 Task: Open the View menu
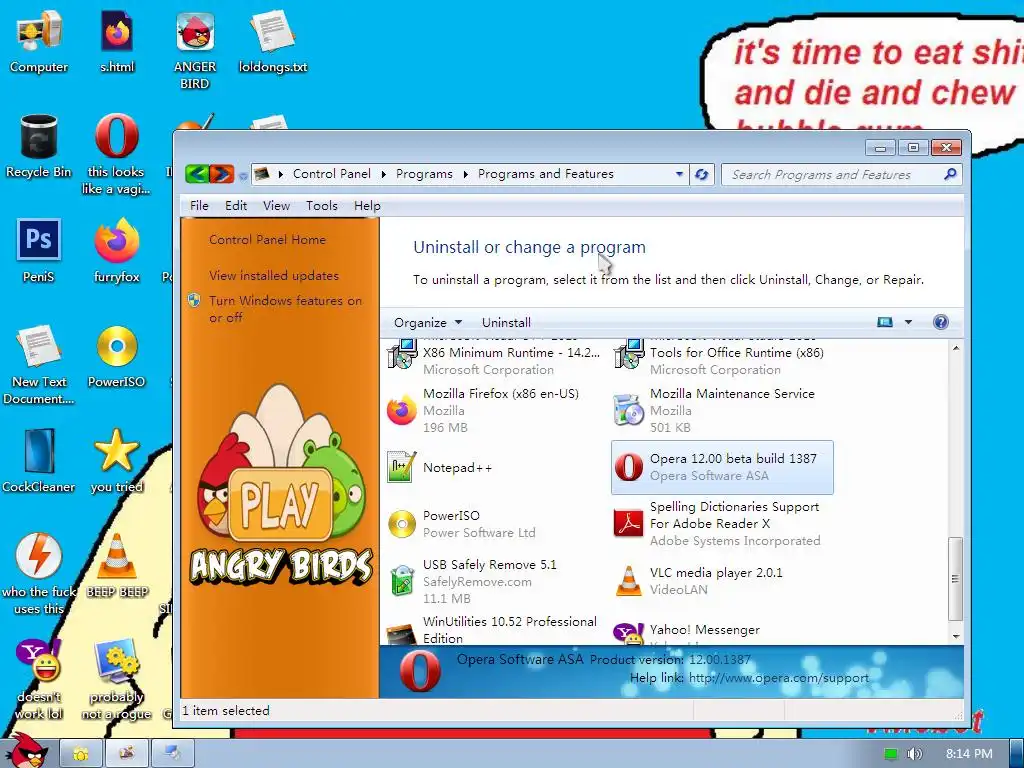click(276, 206)
